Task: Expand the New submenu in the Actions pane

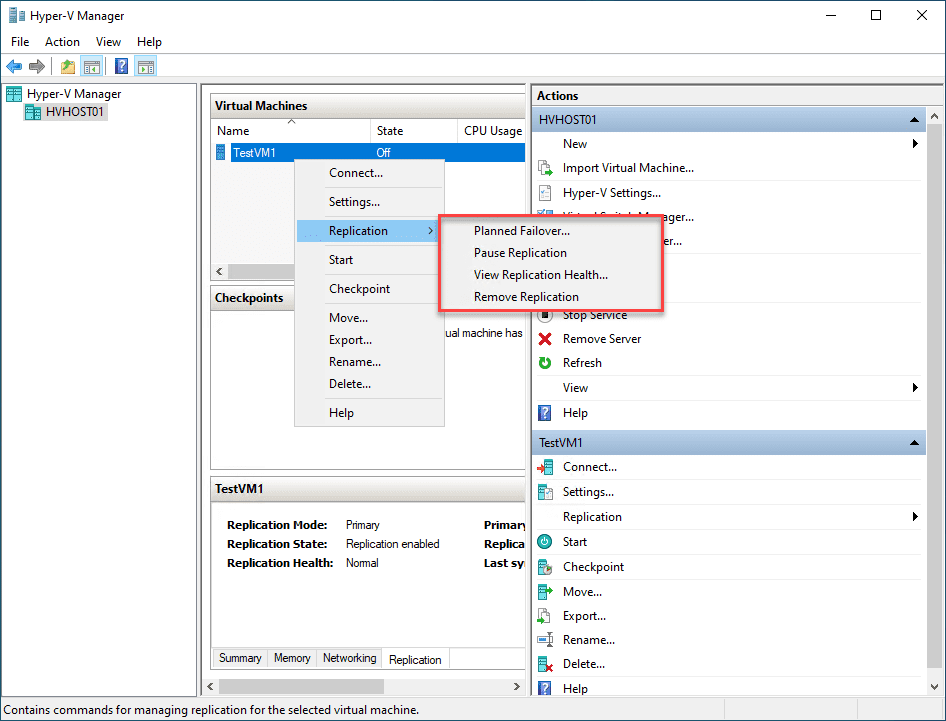Action: tap(915, 144)
